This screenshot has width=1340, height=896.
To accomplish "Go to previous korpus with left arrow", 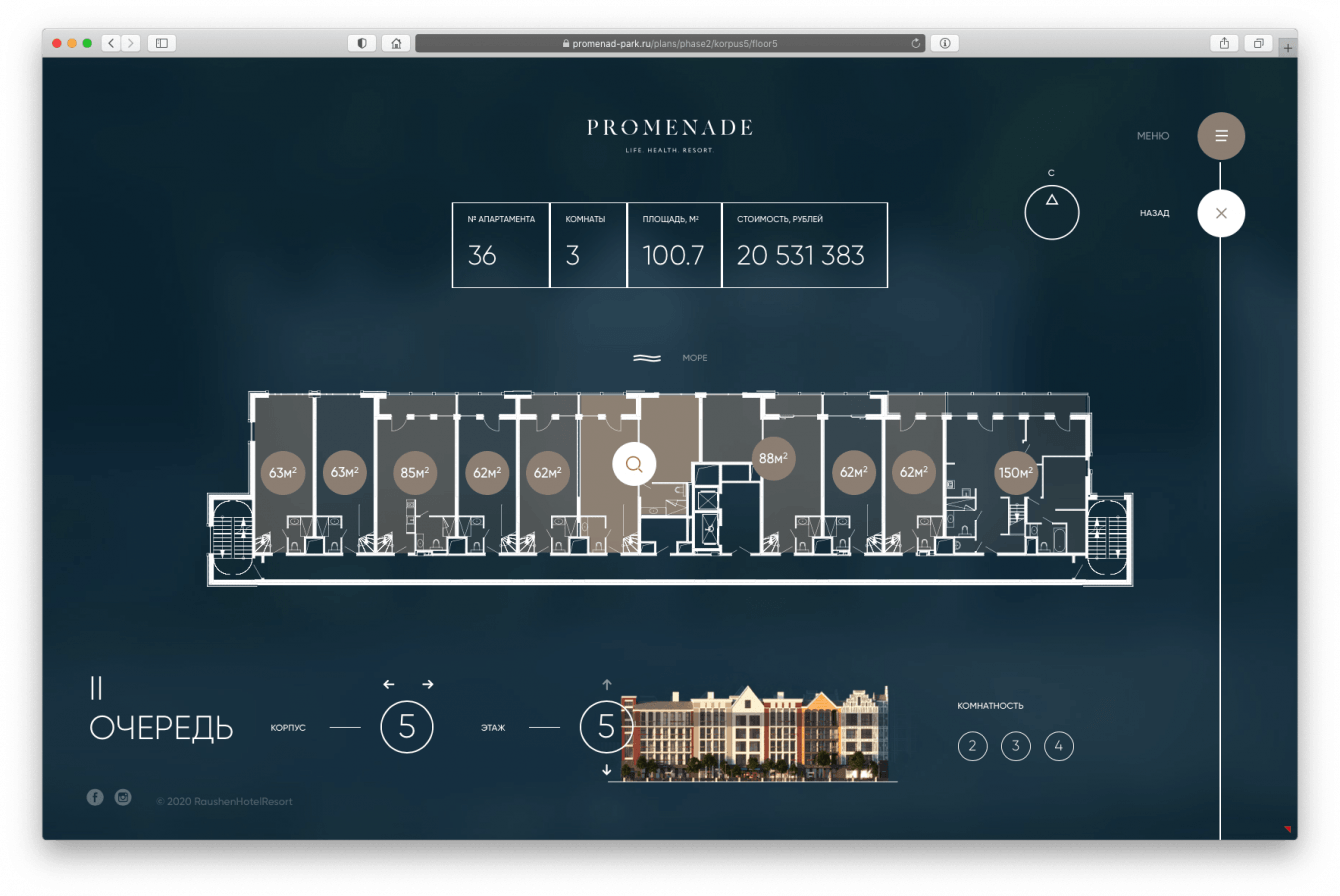I will coord(389,684).
